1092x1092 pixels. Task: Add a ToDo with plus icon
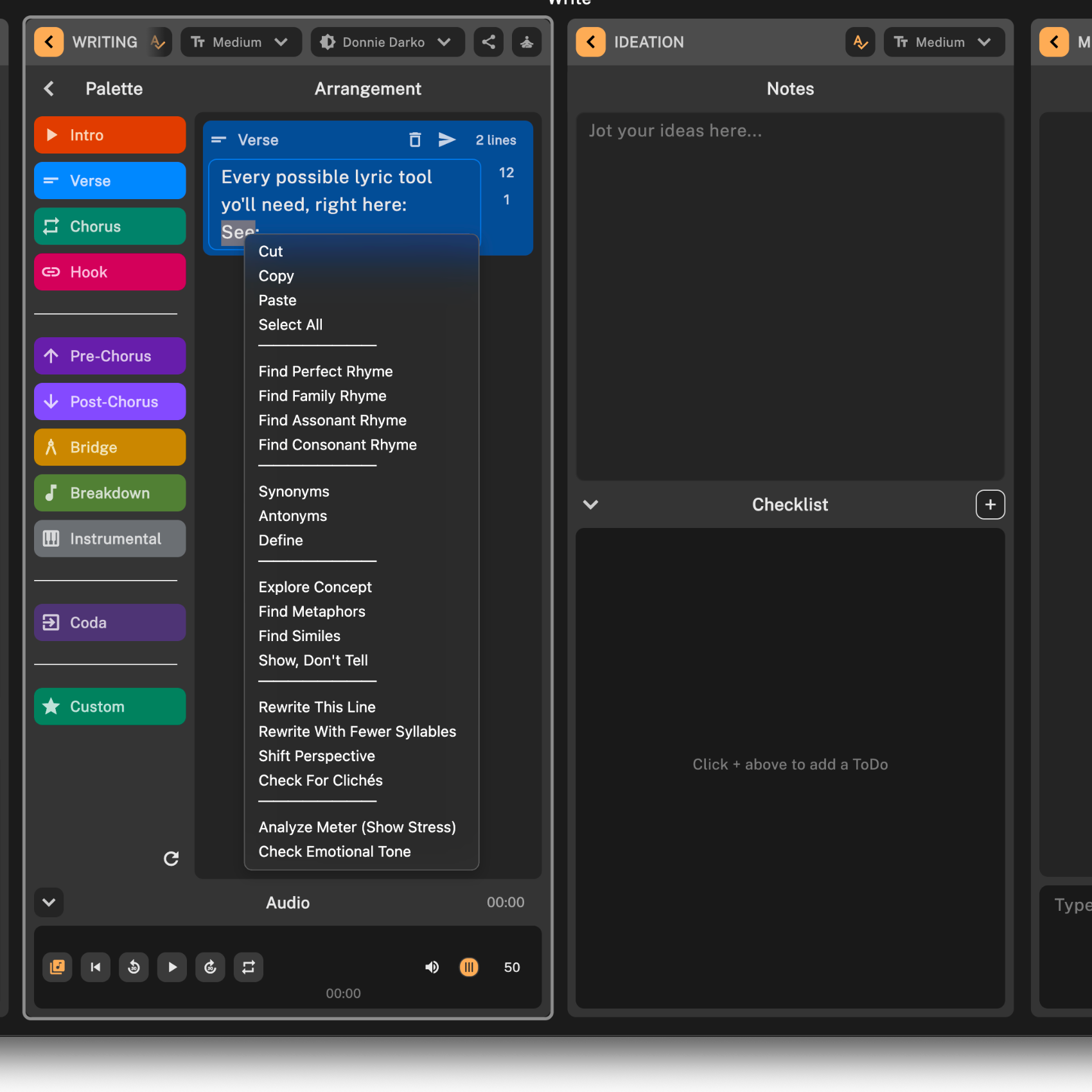coord(990,505)
